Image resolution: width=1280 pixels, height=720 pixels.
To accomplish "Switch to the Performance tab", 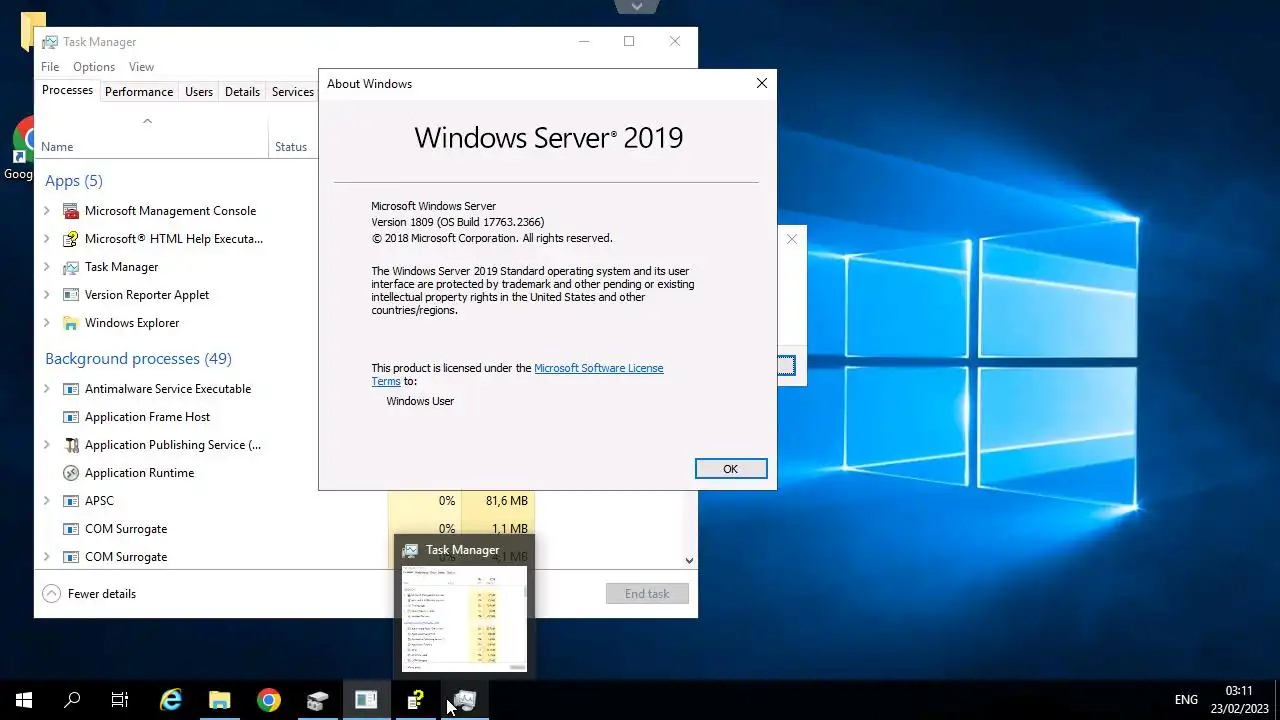I will point(139,92).
